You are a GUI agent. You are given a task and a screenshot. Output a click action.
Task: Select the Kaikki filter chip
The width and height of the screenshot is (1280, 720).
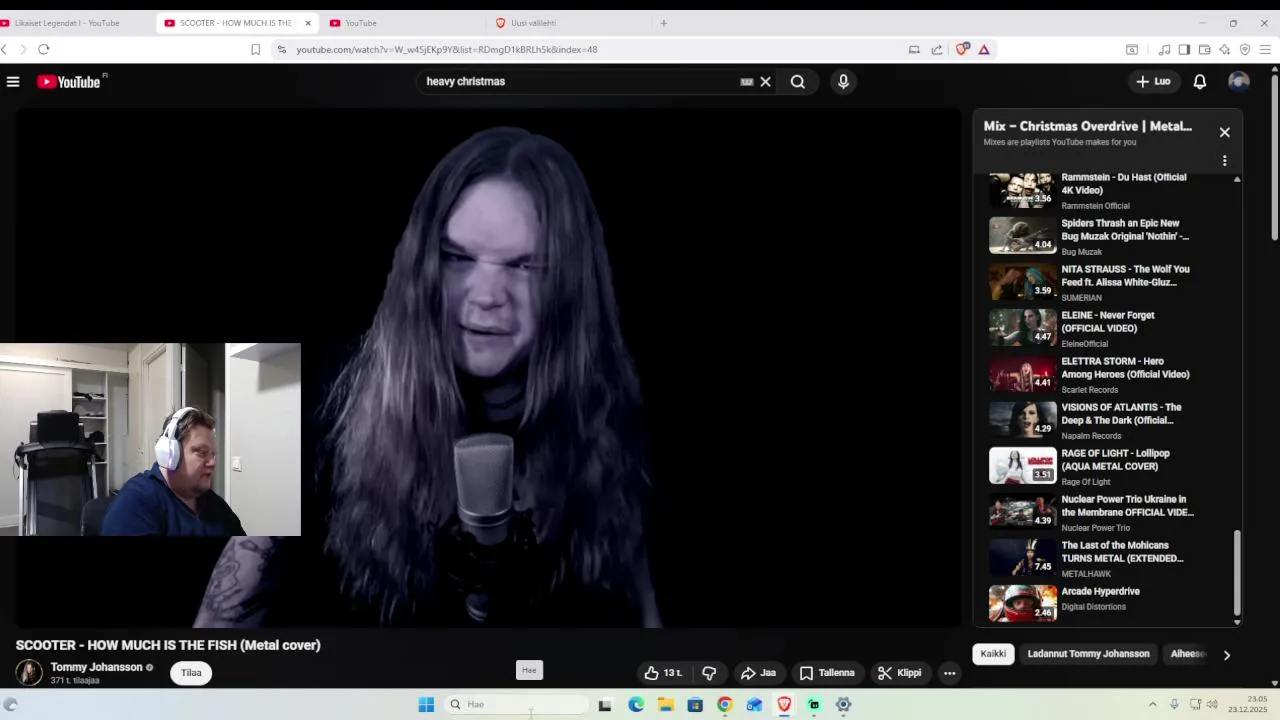[993, 654]
